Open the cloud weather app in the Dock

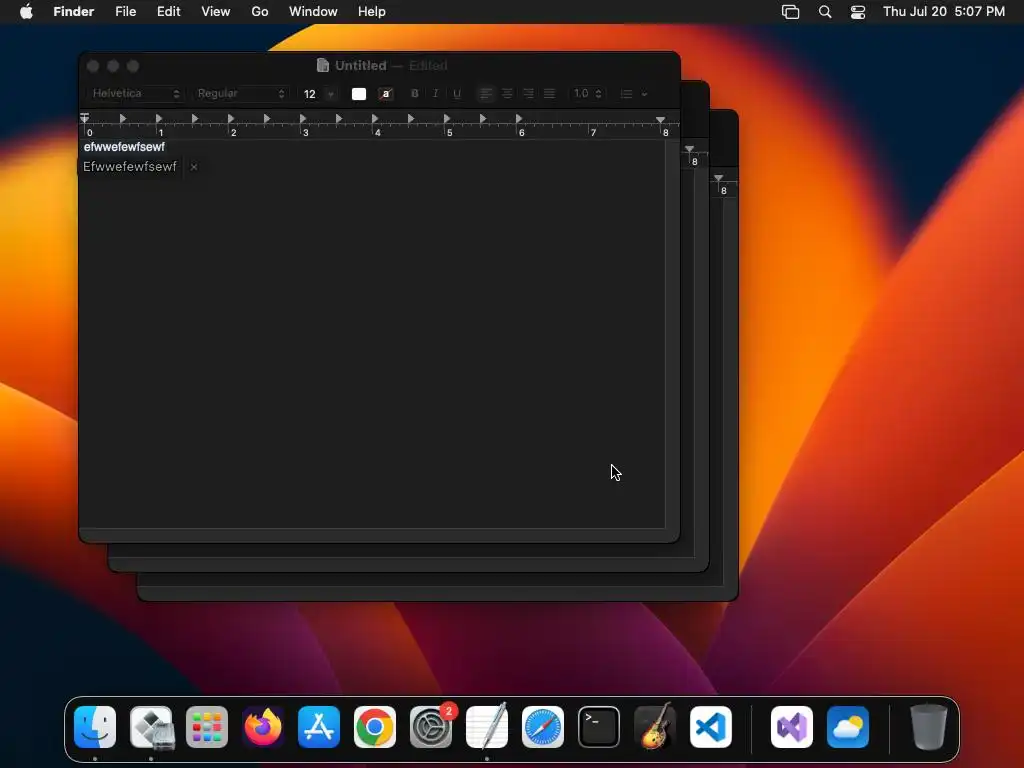[848, 727]
